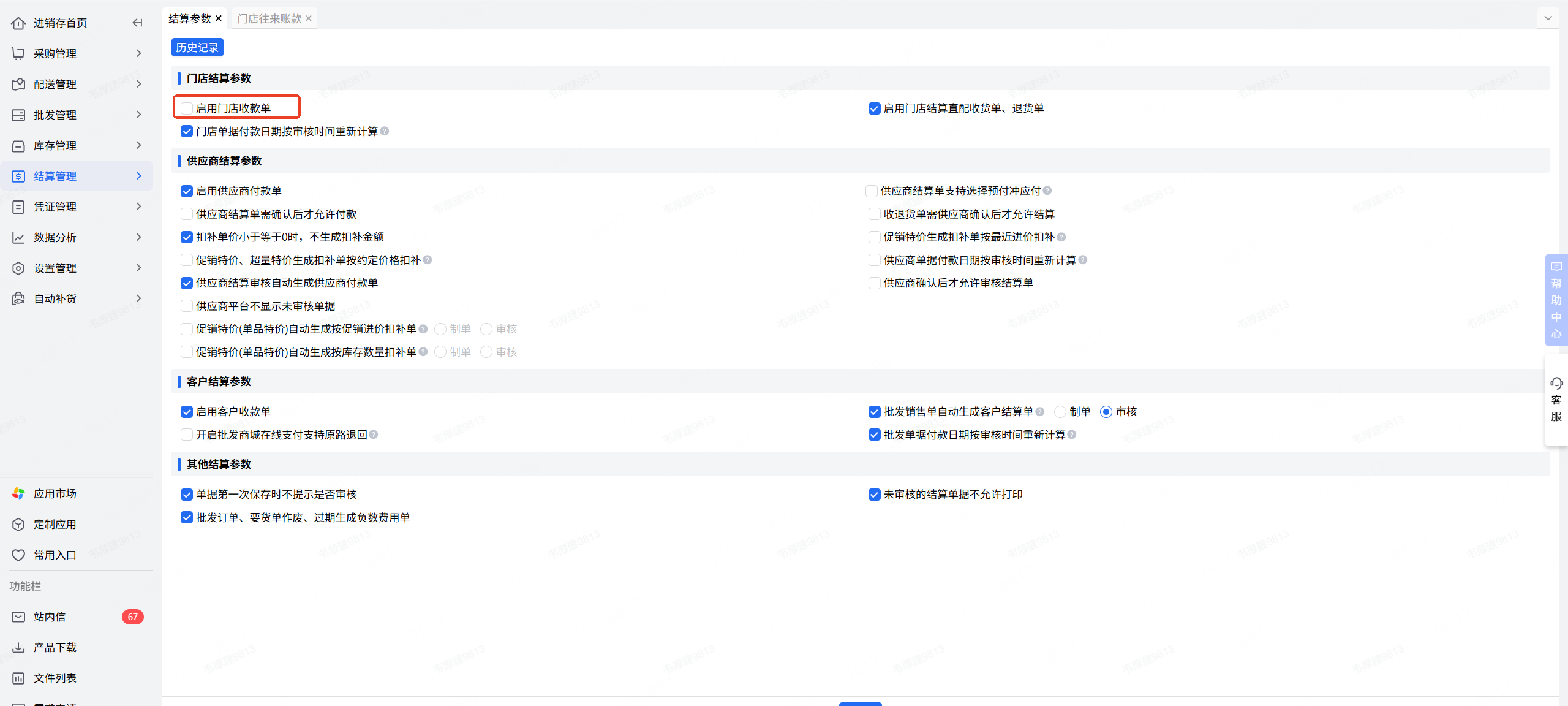Click the 应用市场 colorful icon
Viewport: 1568px width, 706px height.
tap(18, 494)
